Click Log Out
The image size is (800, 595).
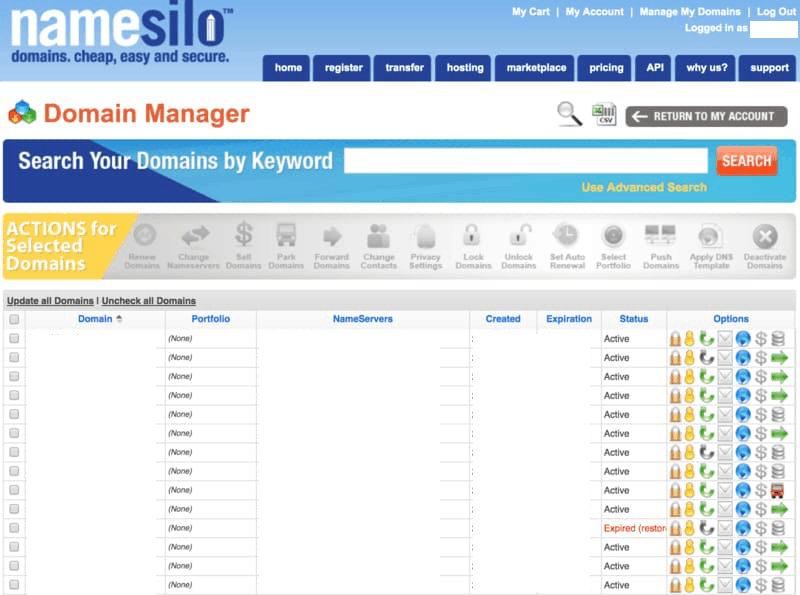776,12
